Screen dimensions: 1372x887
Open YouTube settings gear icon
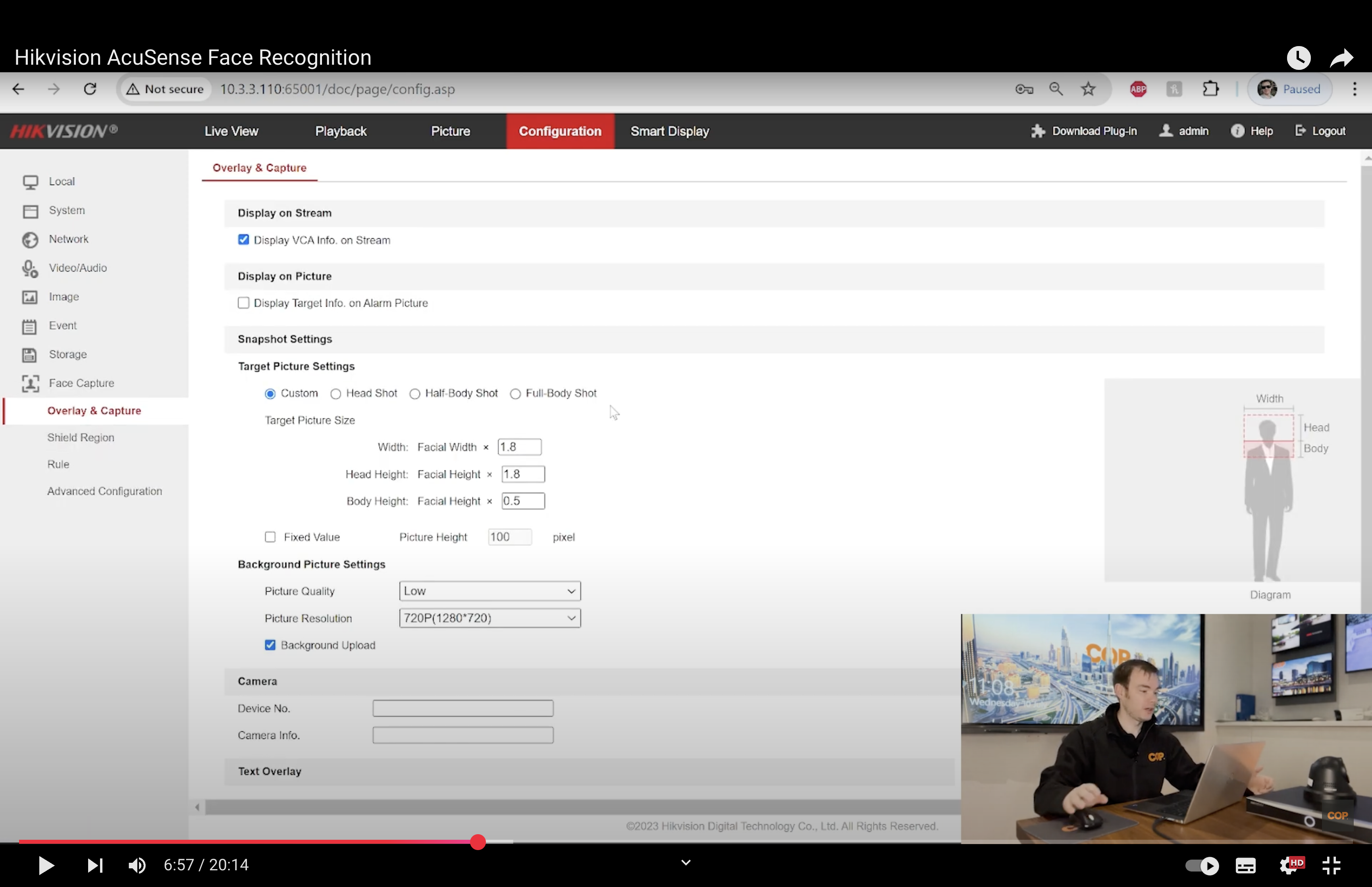click(1289, 865)
